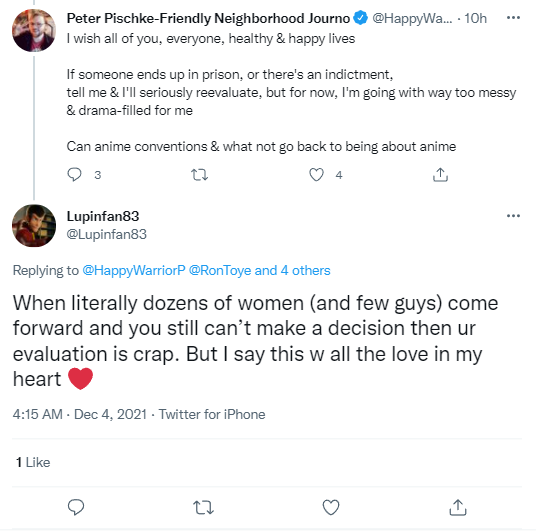Reply to Peter Pischke's tweet
536x531 pixels.
74,175
